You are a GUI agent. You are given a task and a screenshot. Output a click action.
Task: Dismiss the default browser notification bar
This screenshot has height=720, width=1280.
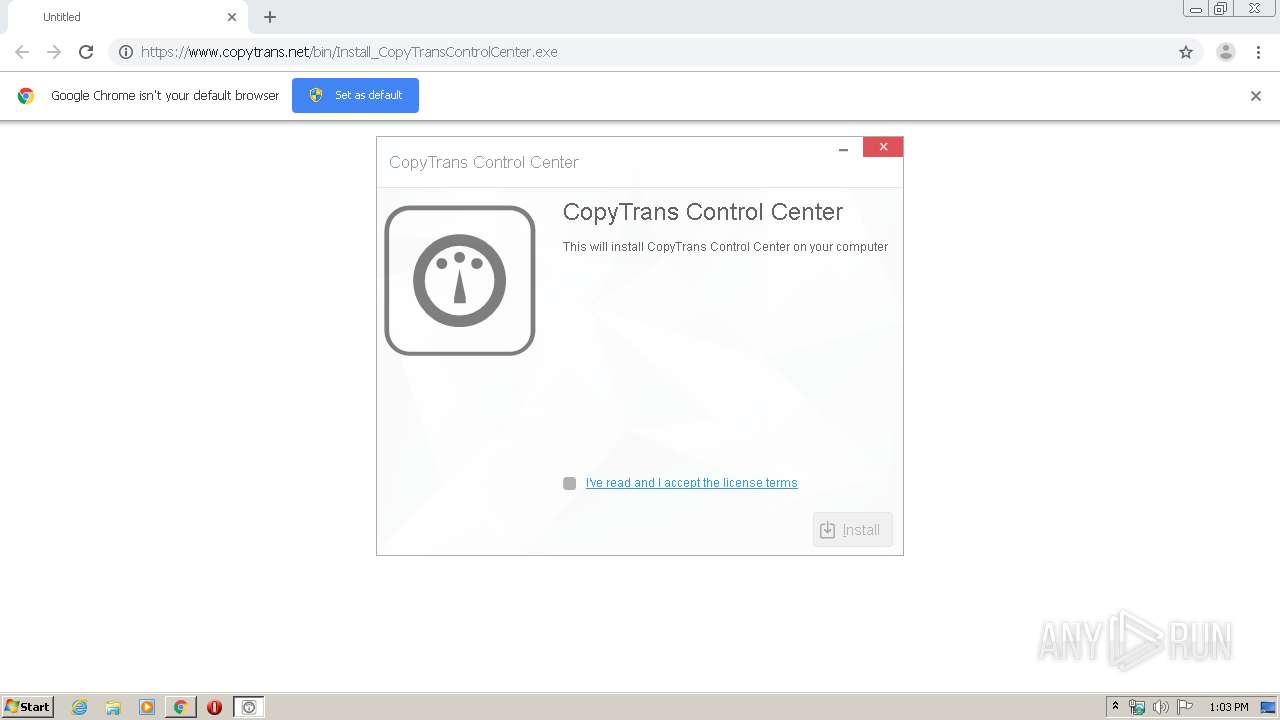pyautogui.click(x=1256, y=96)
